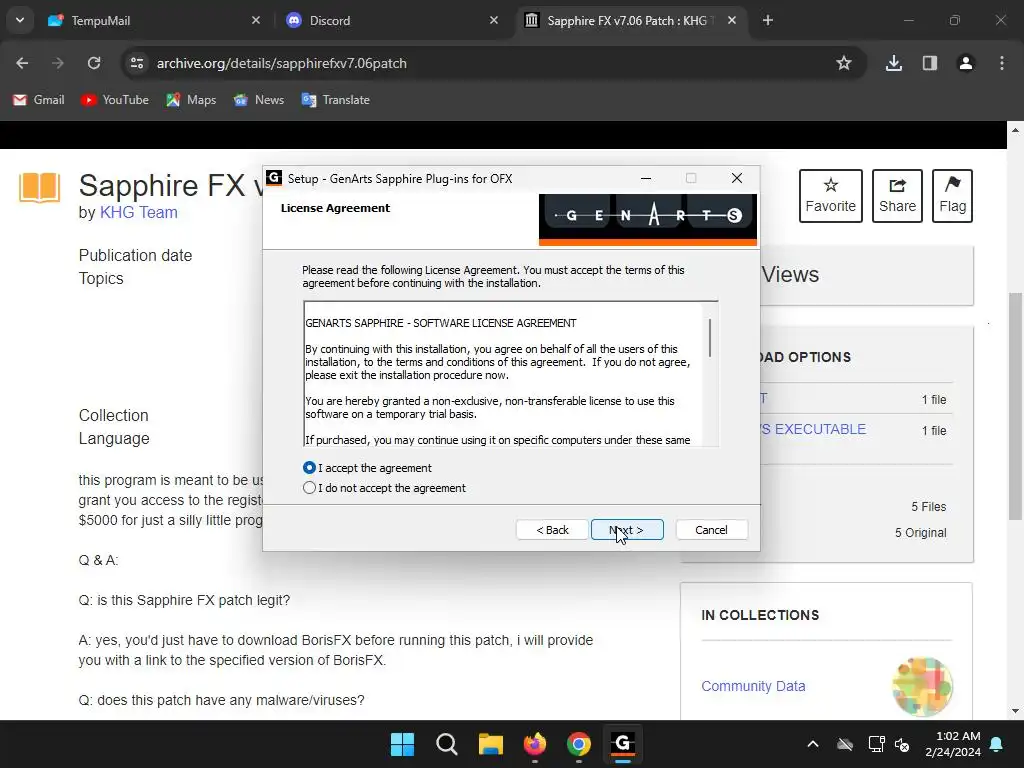This screenshot has width=1024, height=768.
Task: Show hidden system tray icons chevron
Action: (x=813, y=744)
